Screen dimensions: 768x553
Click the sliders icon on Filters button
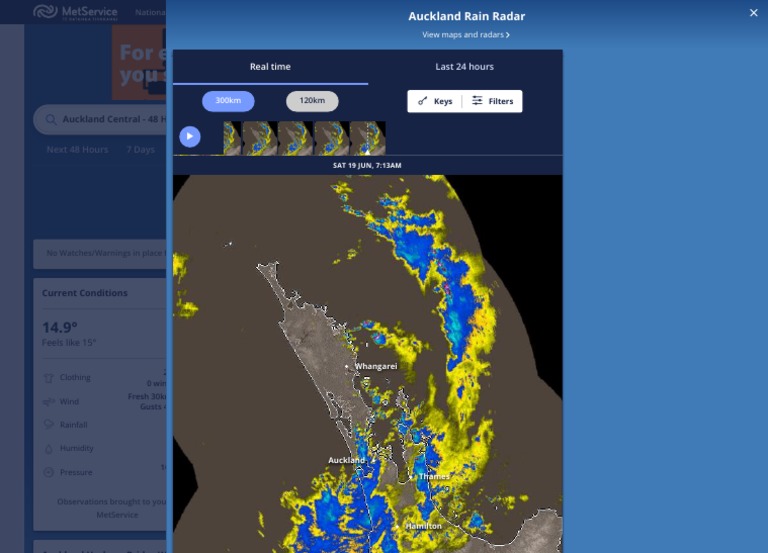pos(477,101)
